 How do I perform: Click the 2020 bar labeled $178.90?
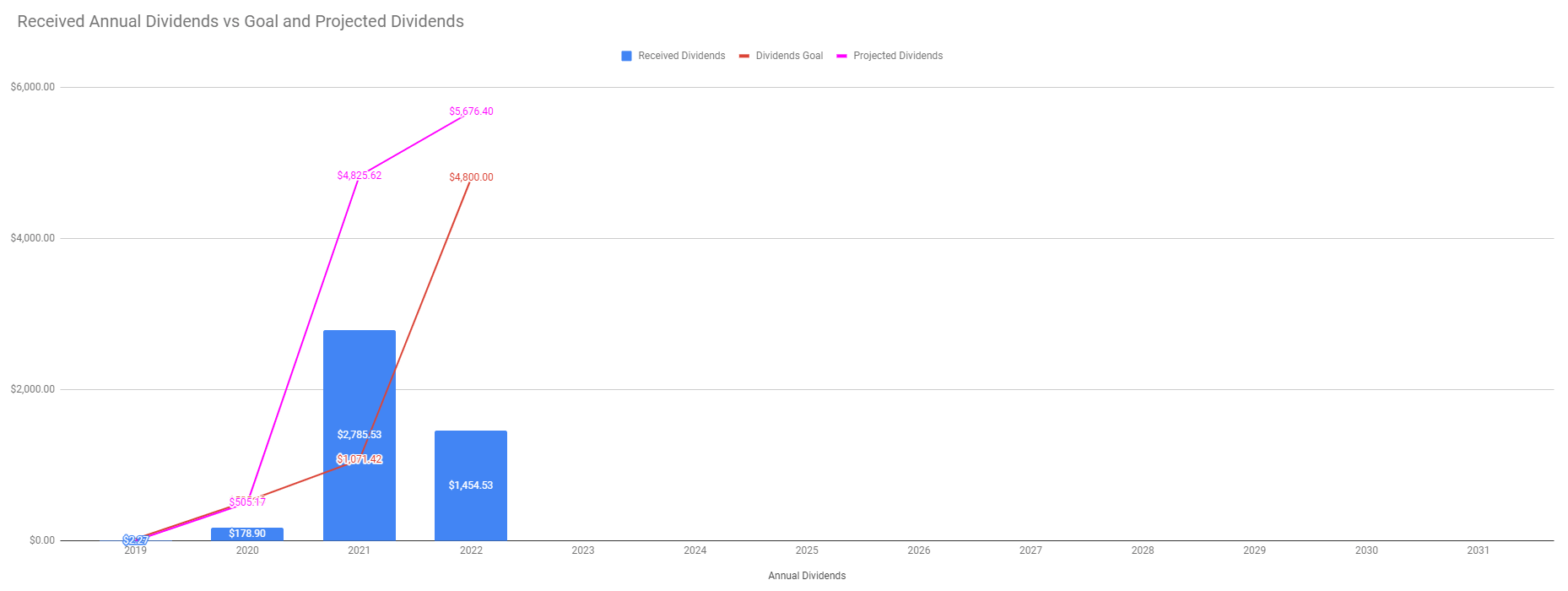247,534
